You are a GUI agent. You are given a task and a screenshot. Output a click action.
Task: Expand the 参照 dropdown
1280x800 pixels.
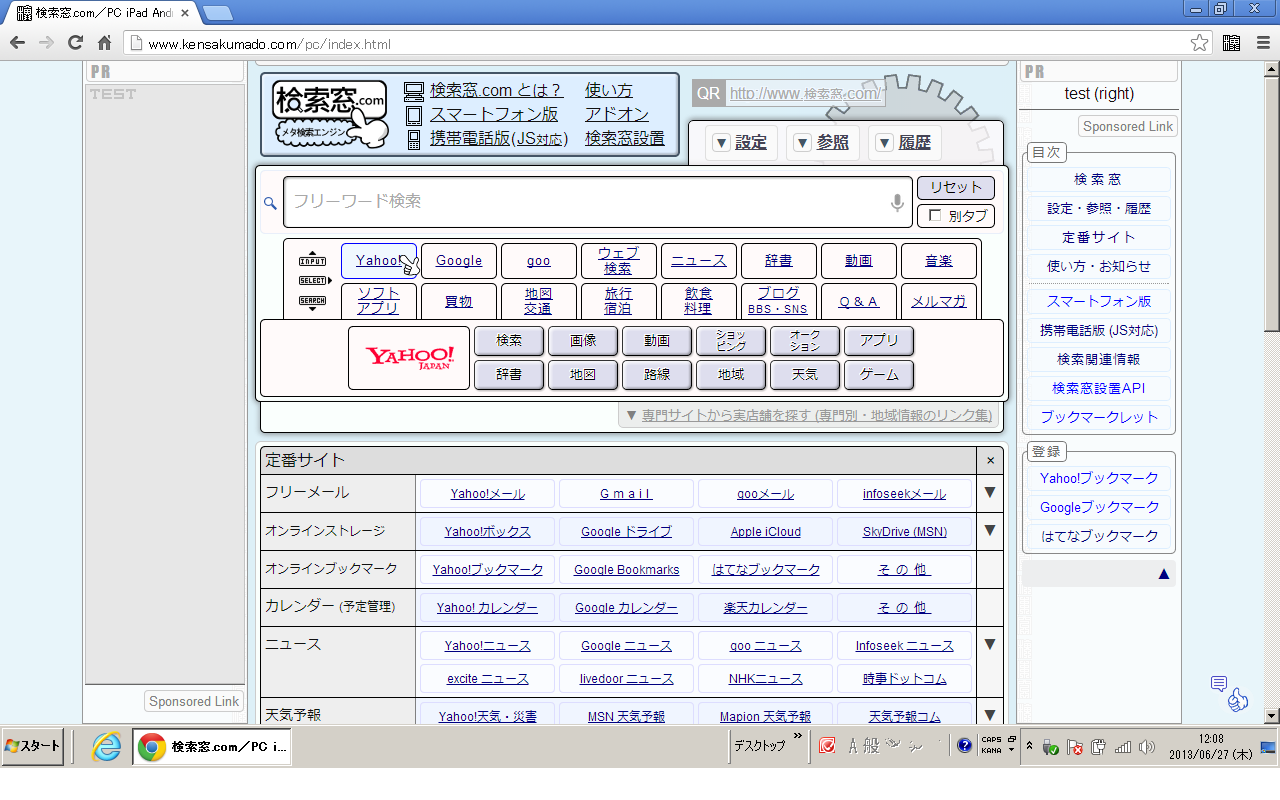pyautogui.click(x=822, y=143)
